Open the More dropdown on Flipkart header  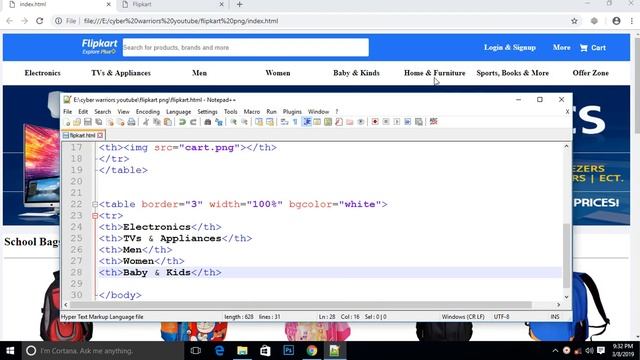click(x=562, y=47)
